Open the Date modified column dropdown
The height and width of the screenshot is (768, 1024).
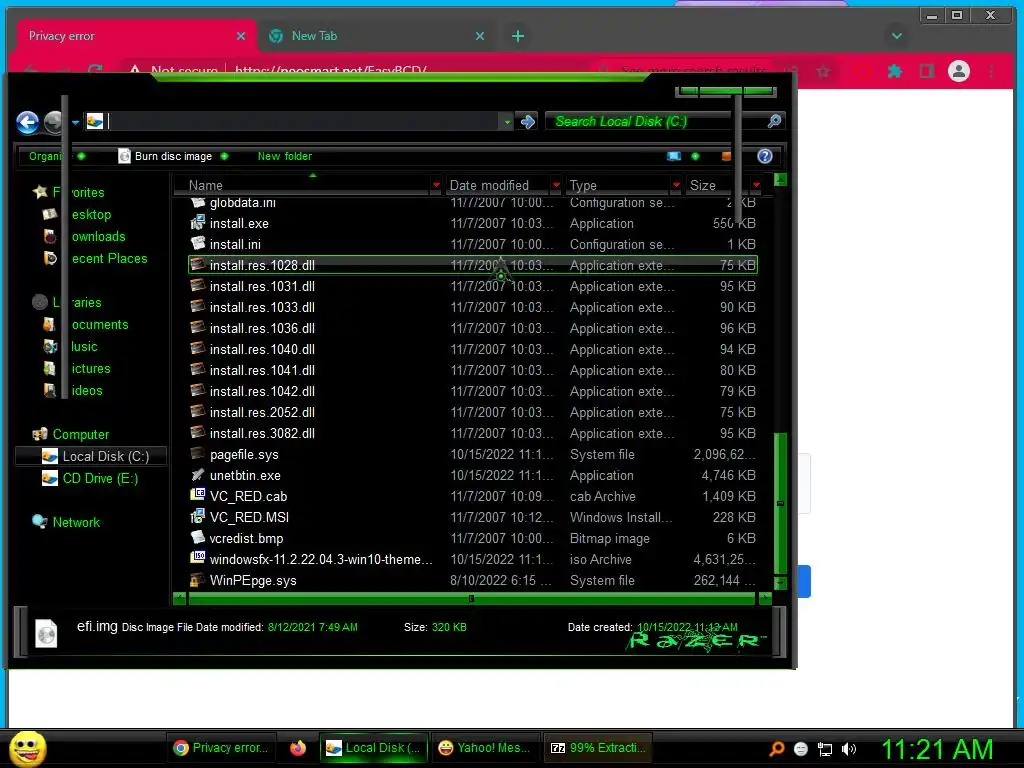(x=556, y=185)
